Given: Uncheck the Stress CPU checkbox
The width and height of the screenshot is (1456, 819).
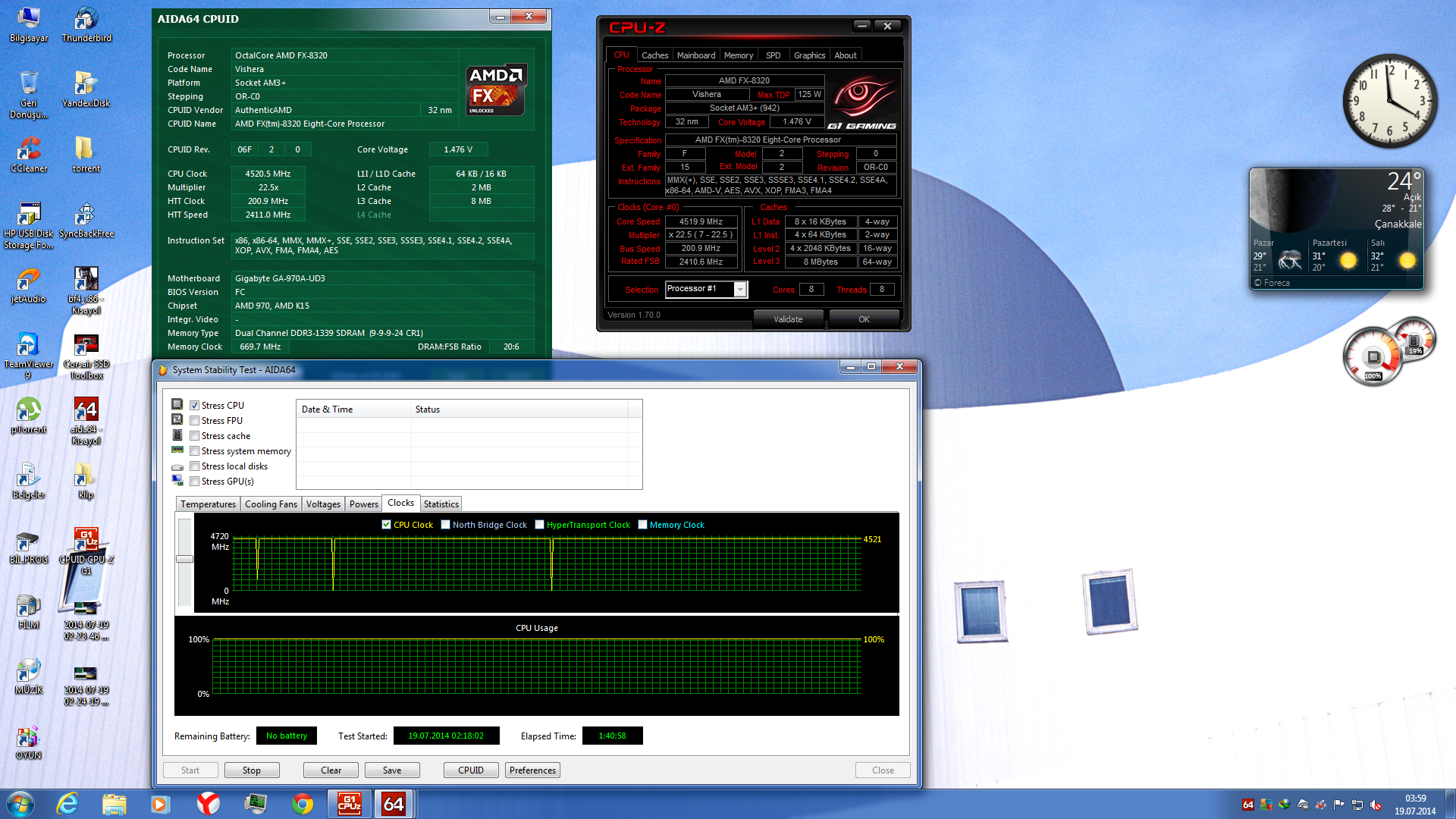Looking at the screenshot, I should coord(194,406).
